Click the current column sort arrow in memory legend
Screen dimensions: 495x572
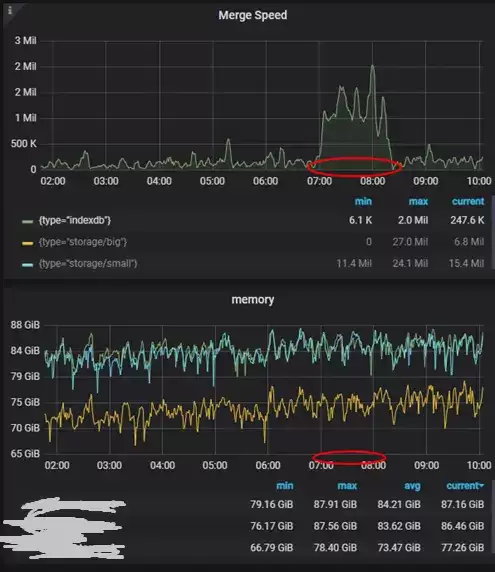482,486
